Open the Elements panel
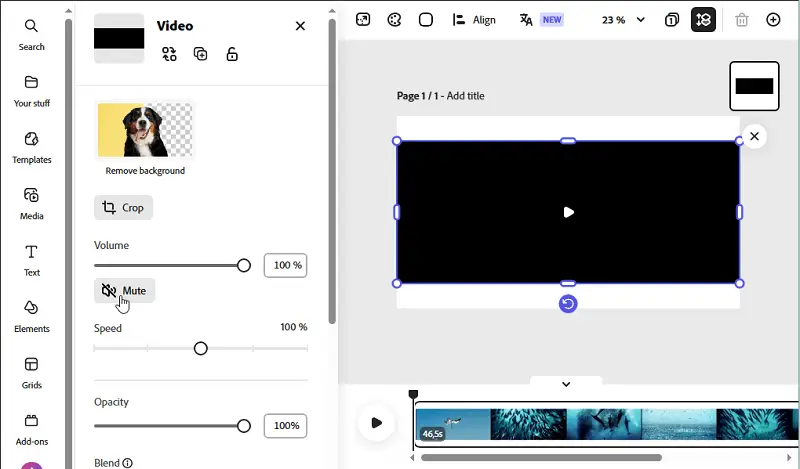Image resolution: width=800 pixels, height=469 pixels. click(x=31, y=317)
